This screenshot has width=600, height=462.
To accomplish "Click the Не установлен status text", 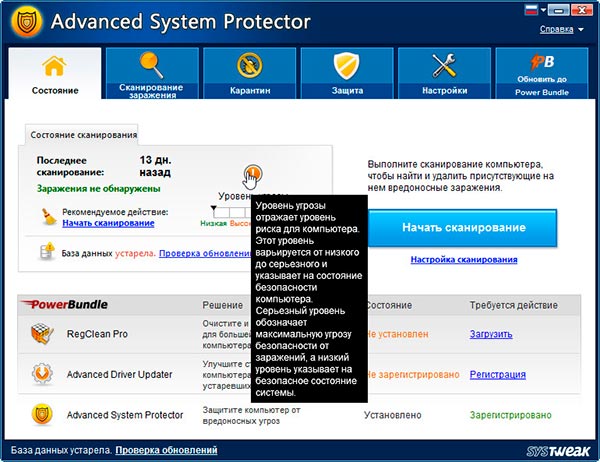I will (x=398, y=334).
